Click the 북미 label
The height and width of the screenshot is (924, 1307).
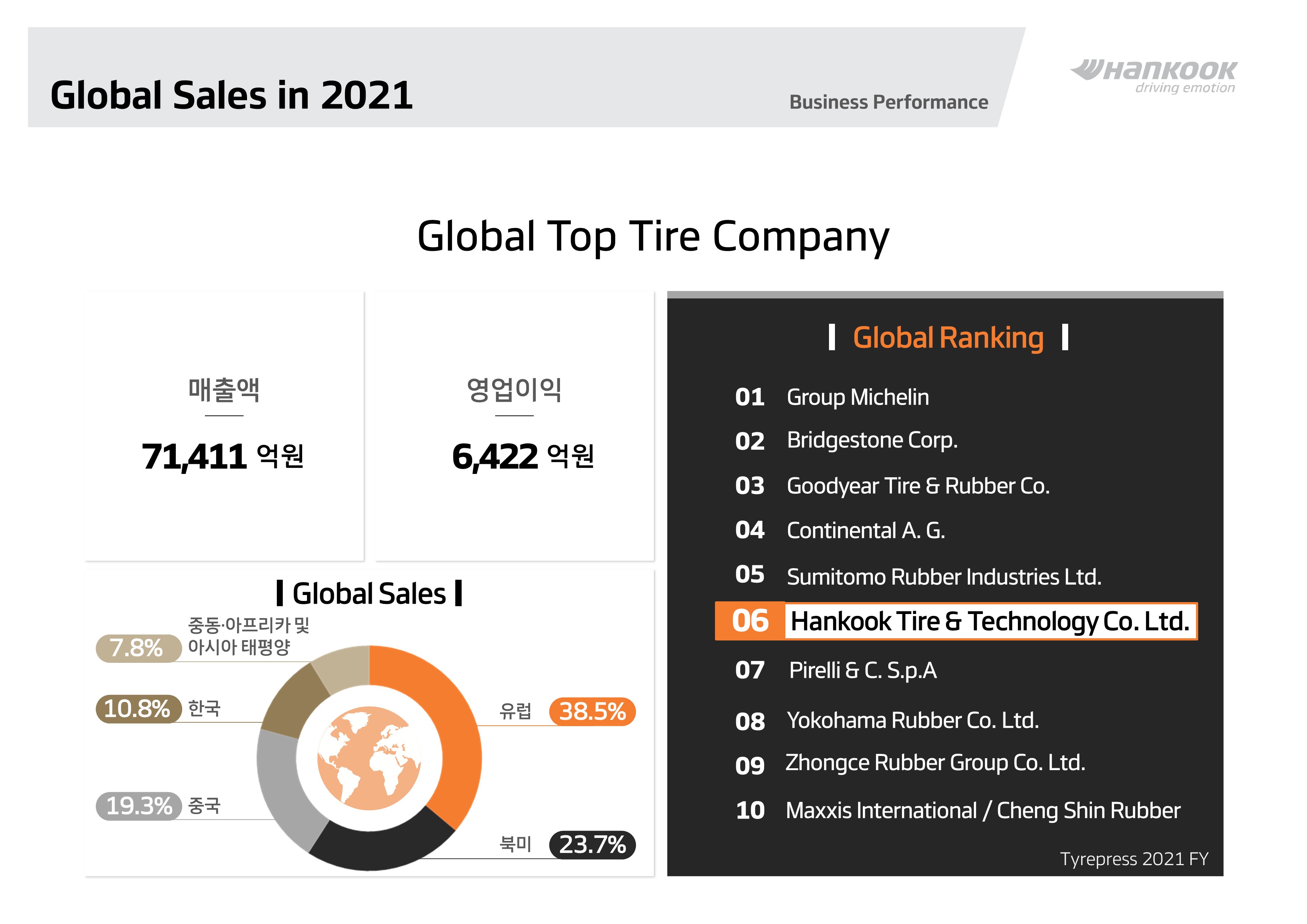[515, 844]
